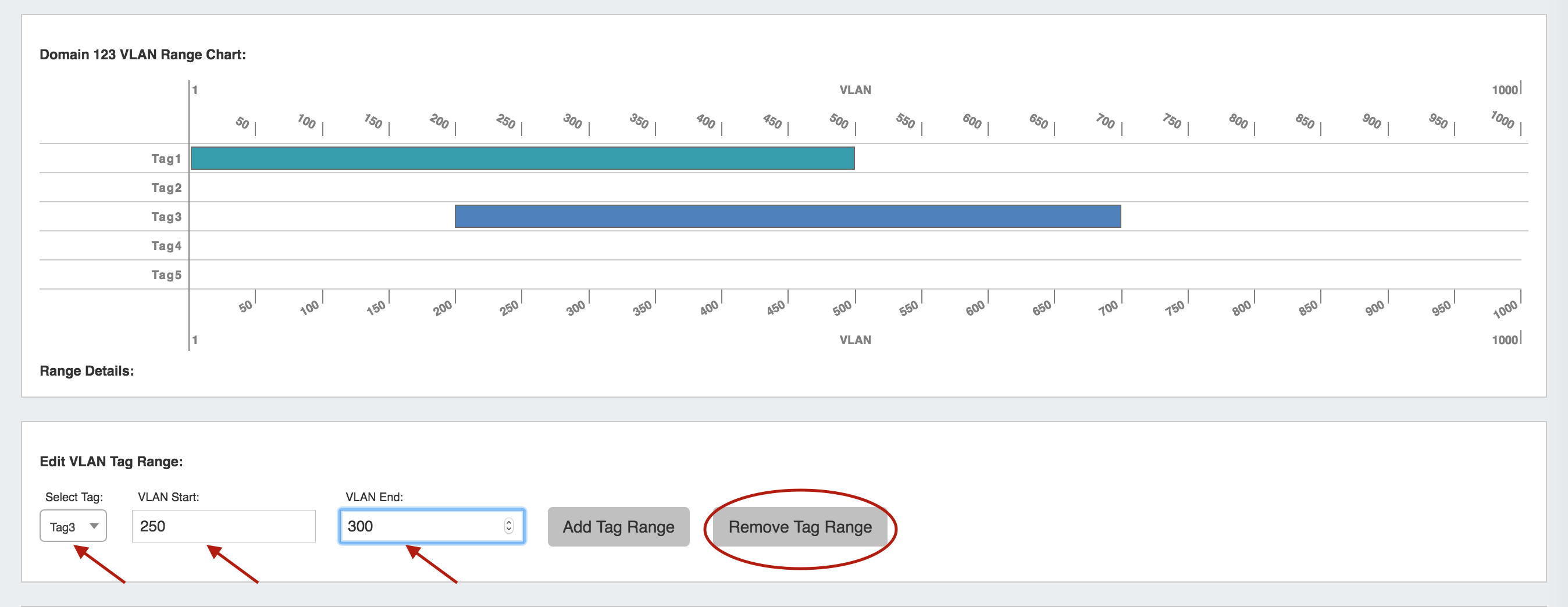The height and width of the screenshot is (607, 1568).
Task: Click the Range Details heading
Action: tap(87, 371)
